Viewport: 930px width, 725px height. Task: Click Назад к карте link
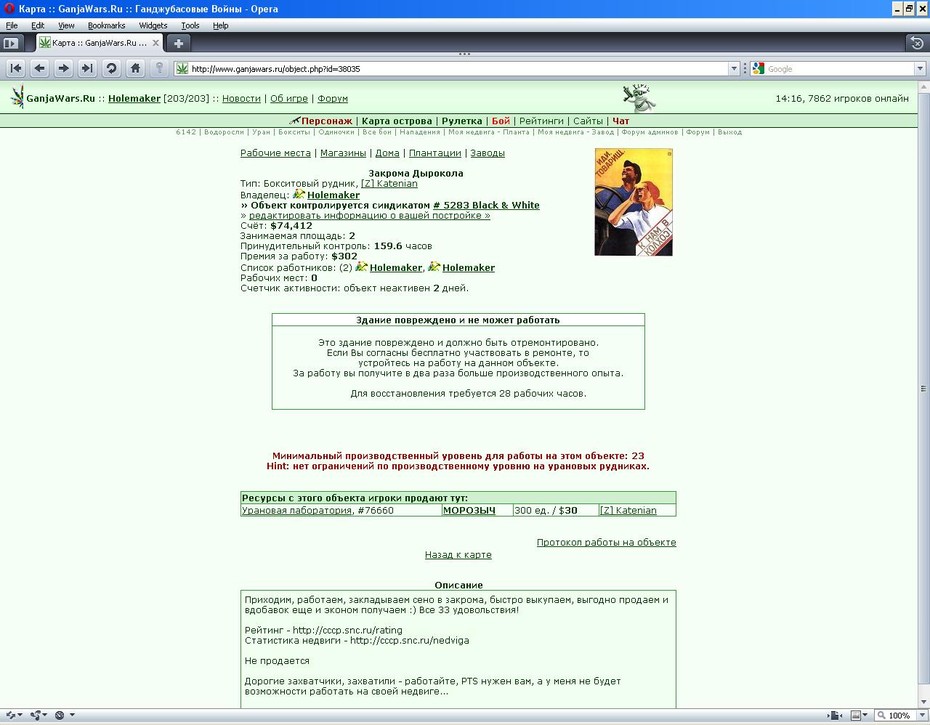click(x=458, y=555)
